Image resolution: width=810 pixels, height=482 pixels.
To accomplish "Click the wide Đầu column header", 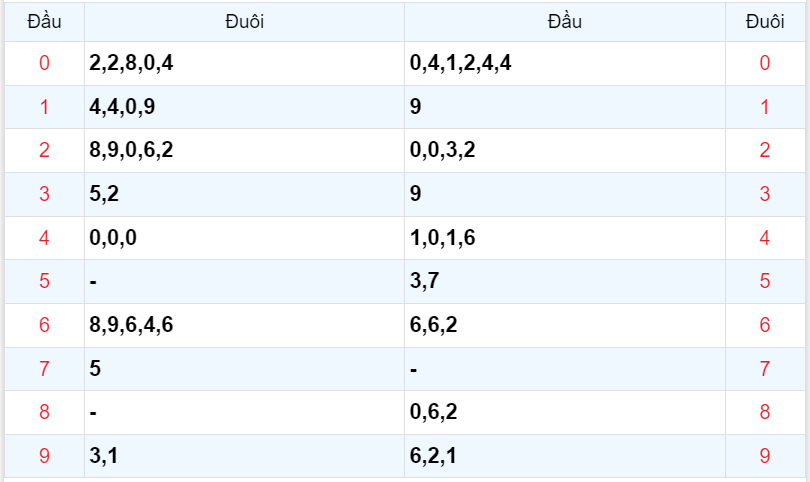I will [x=565, y=21].
